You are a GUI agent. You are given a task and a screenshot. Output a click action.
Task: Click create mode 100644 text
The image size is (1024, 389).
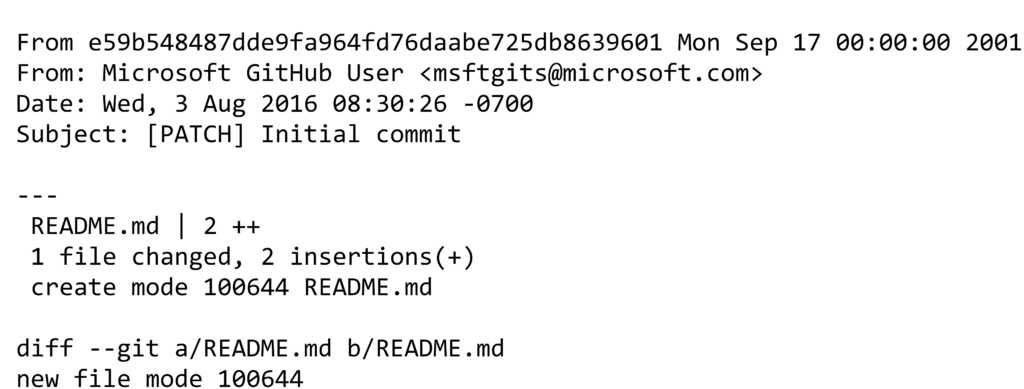tap(160, 288)
